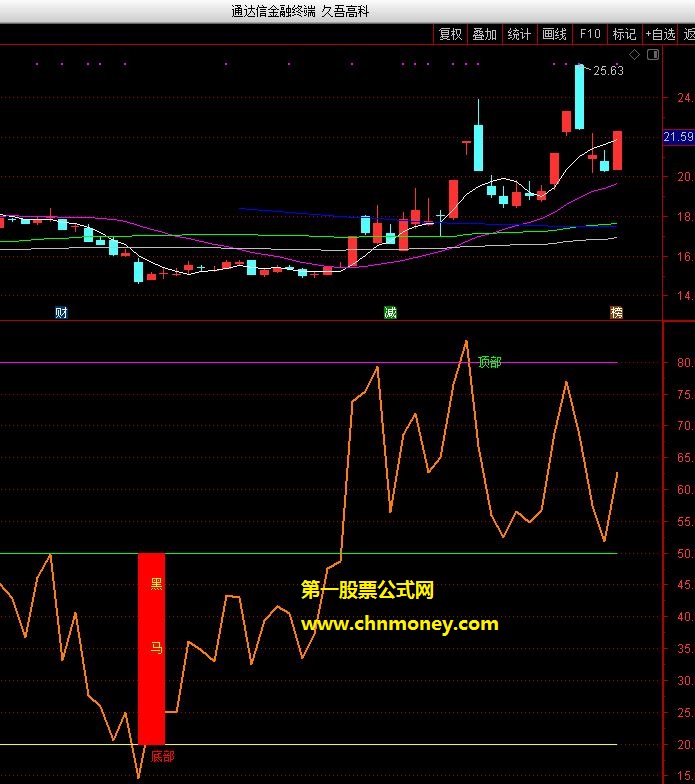Image resolution: width=695 pixels, height=784 pixels.
Task: Click the diamond icon at chart corner
Action: click(634, 54)
